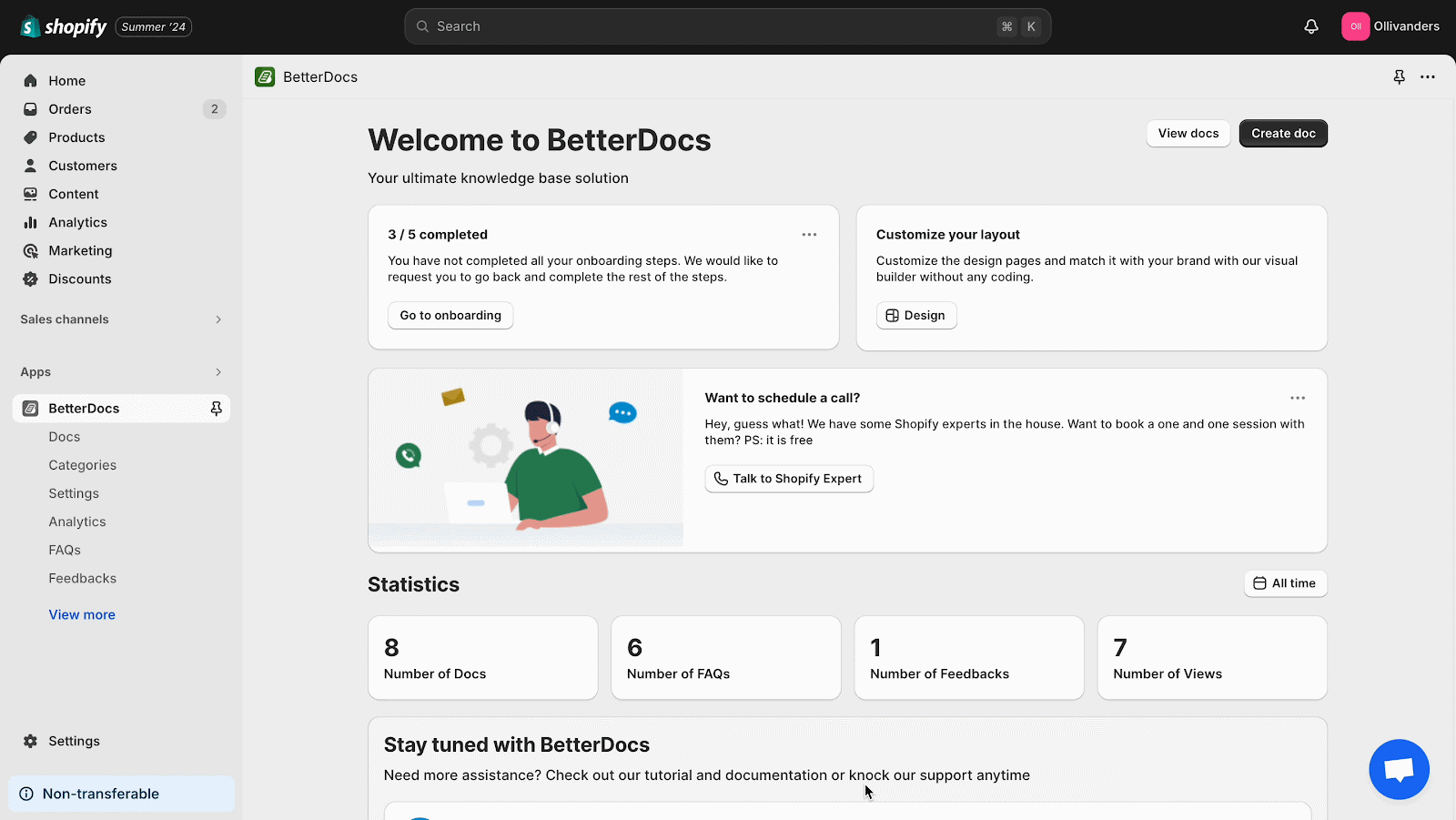The width and height of the screenshot is (1456, 820).
Task: Open schedule call card's options menu
Action: (1297, 398)
